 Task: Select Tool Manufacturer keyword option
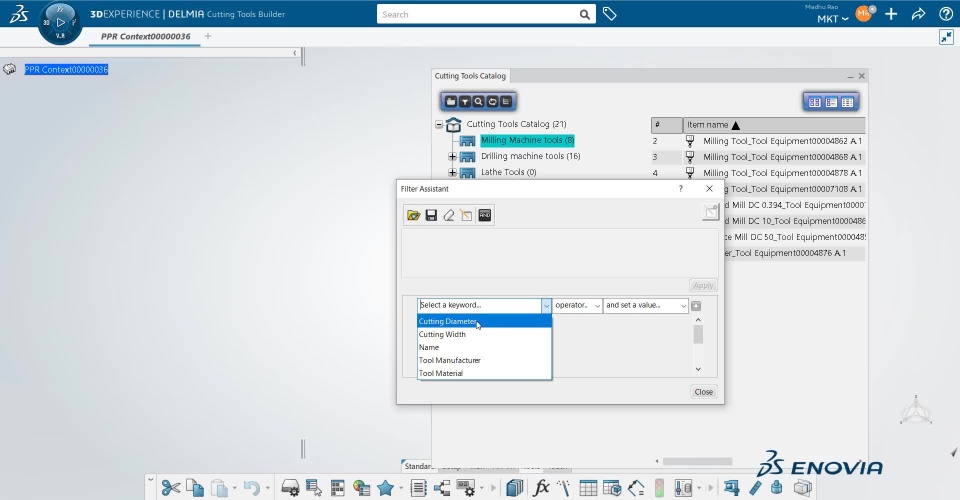point(484,360)
